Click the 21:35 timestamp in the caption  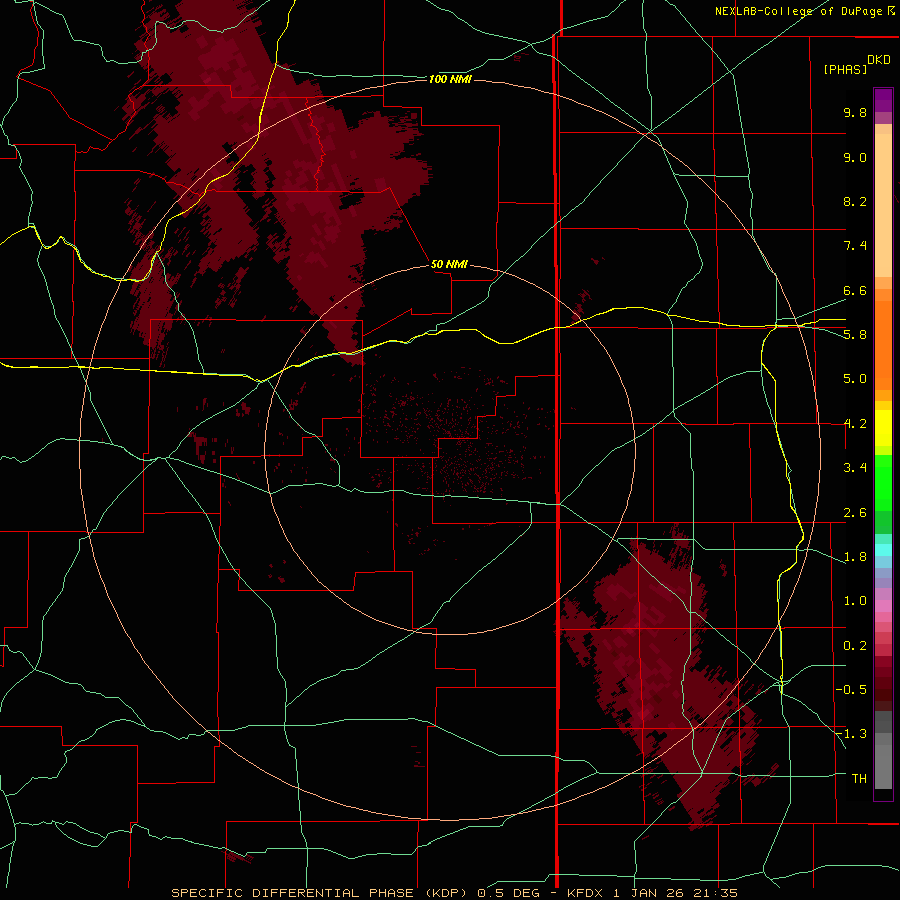pyautogui.click(x=715, y=893)
